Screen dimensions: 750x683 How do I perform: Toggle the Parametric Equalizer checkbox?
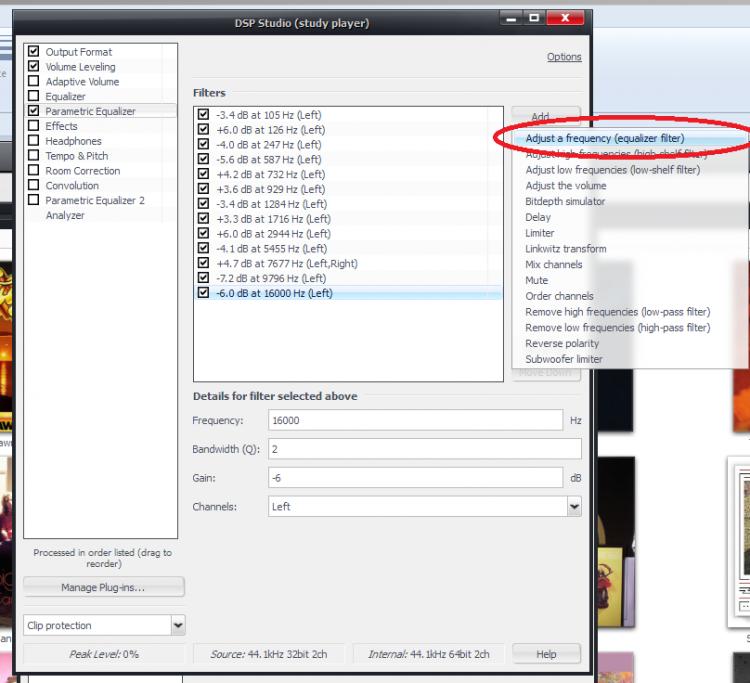(x=33, y=110)
